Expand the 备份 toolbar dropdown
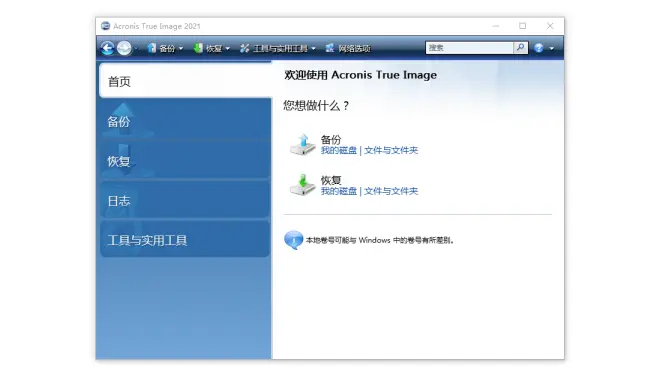 click(181, 48)
